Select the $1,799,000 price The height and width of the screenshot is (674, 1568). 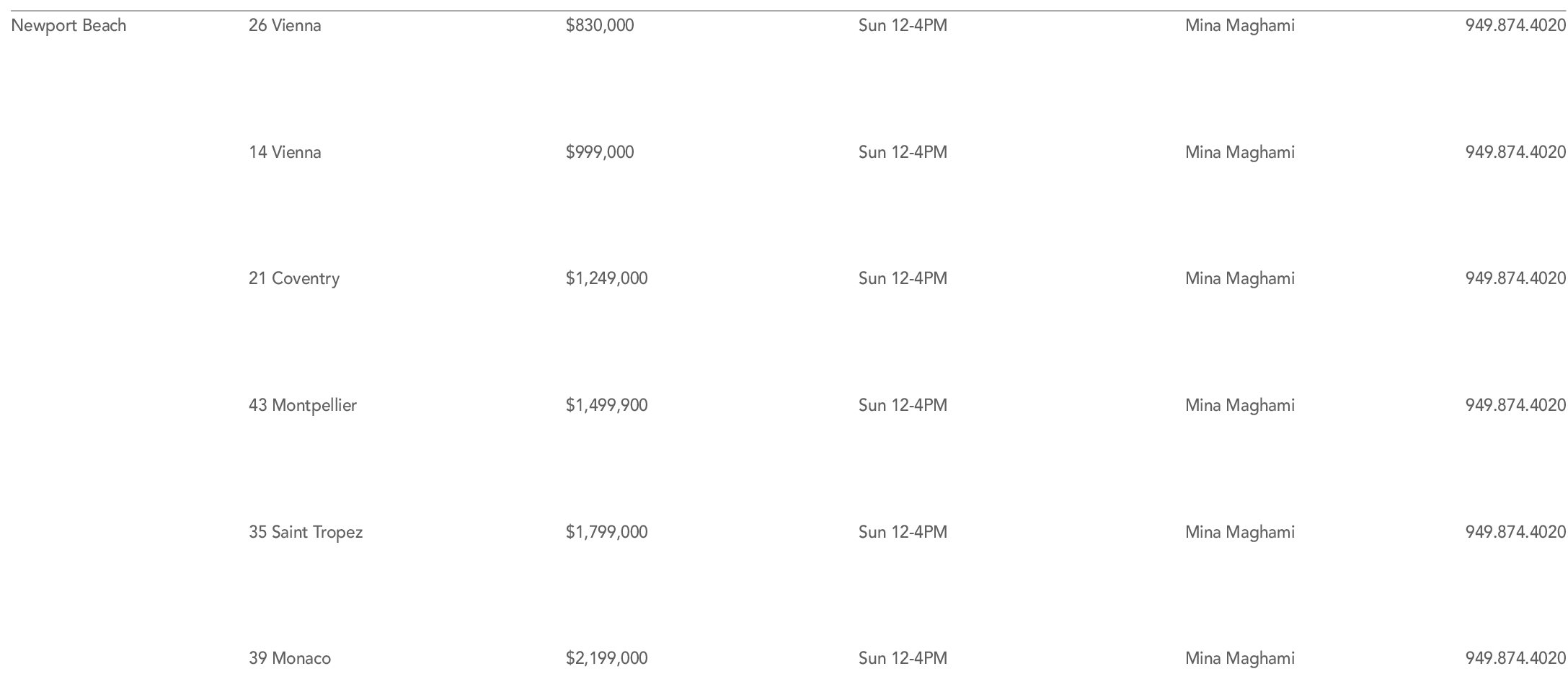point(606,532)
